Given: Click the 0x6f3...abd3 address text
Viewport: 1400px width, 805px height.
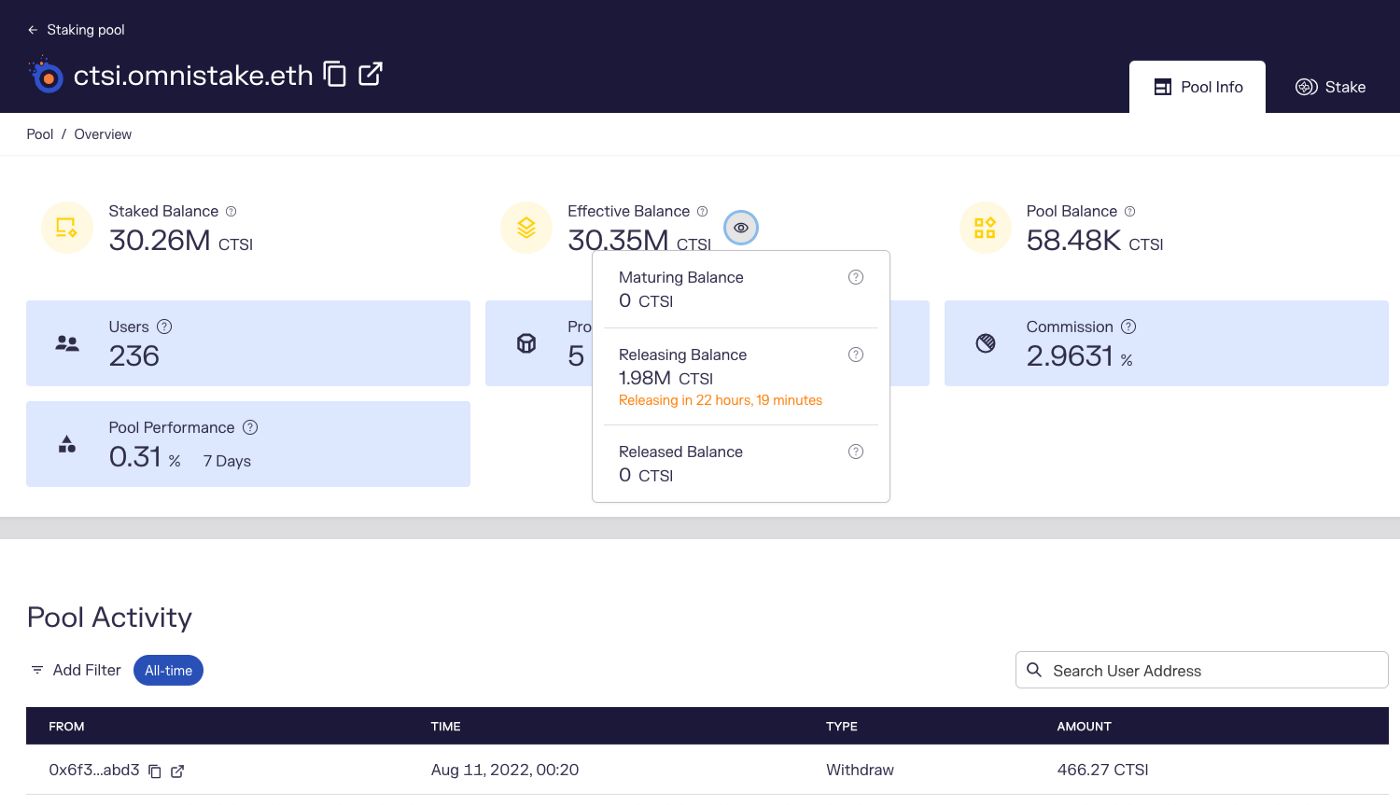Looking at the screenshot, I should point(94,770).
